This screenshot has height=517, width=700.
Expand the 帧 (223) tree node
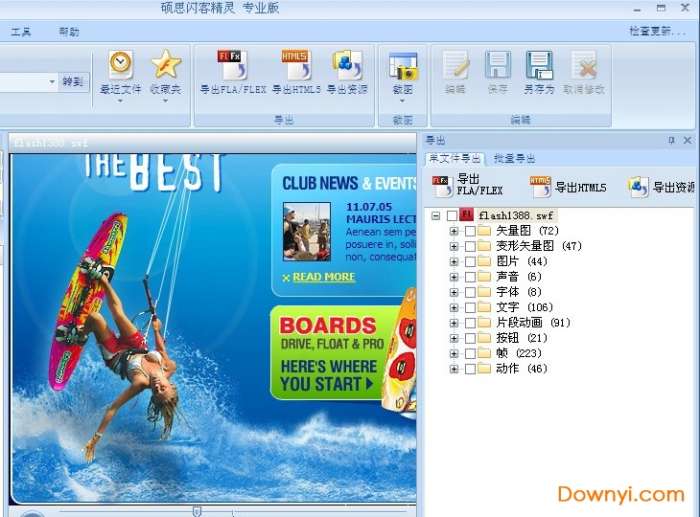(454, 354)
